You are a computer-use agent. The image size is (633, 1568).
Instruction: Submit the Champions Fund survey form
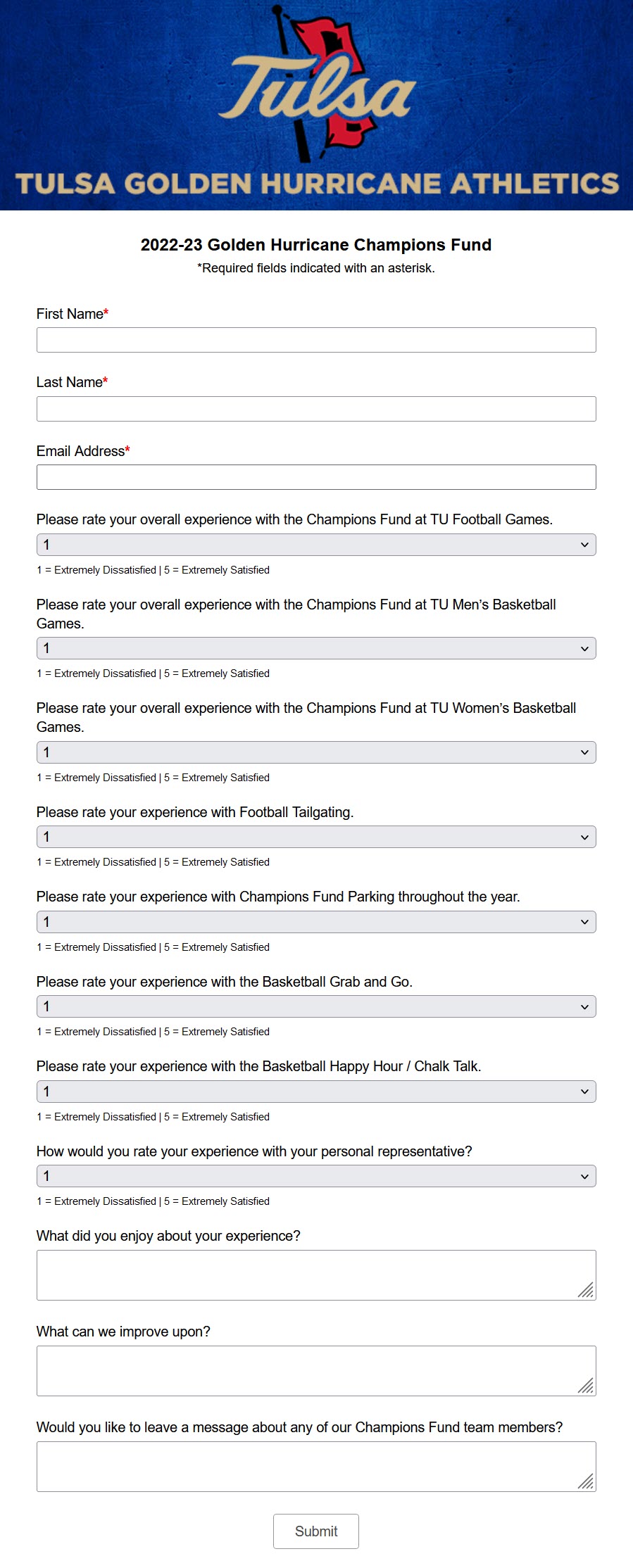316,1531
